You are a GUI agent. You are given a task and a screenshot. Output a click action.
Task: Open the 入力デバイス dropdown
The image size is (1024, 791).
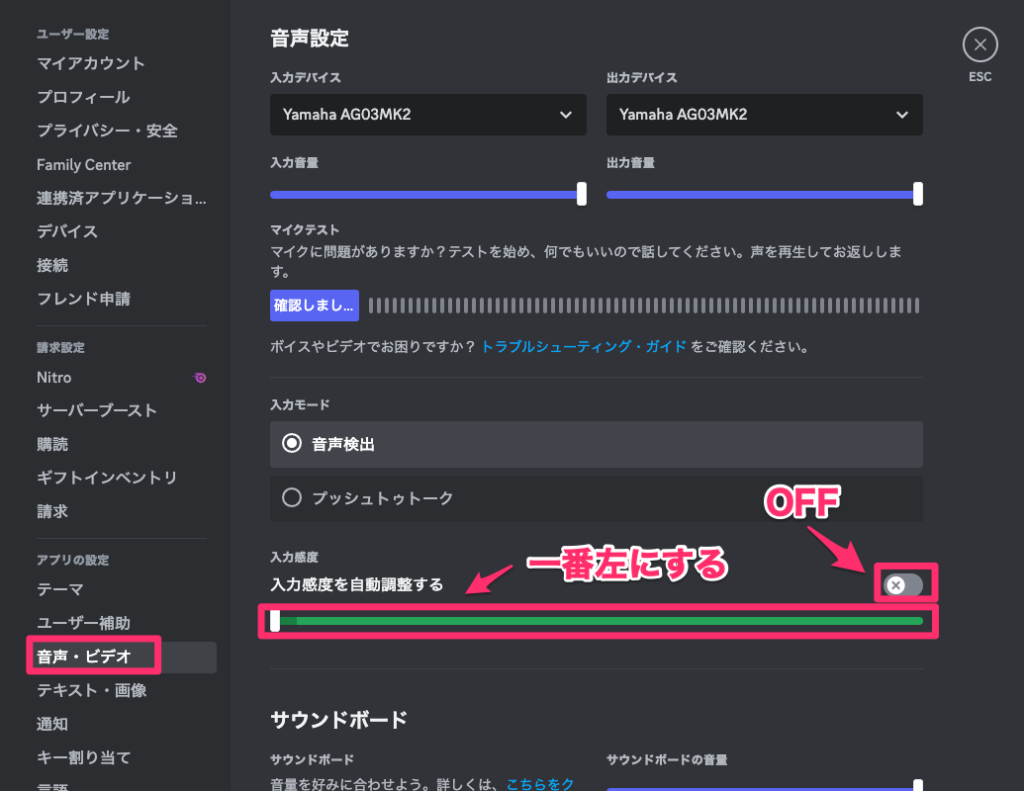coord(427,114)
